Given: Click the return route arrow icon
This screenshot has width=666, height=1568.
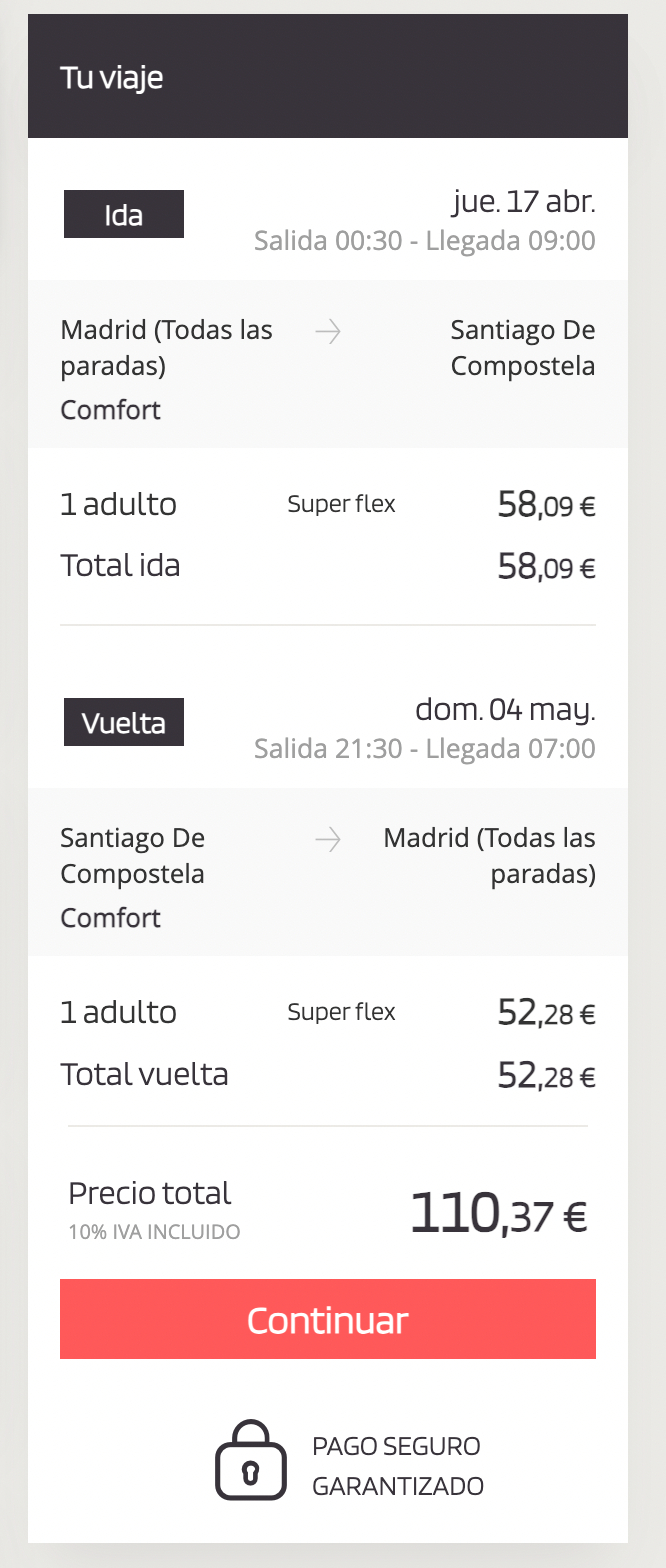Looking at the screenshot, I should point(328,840).
